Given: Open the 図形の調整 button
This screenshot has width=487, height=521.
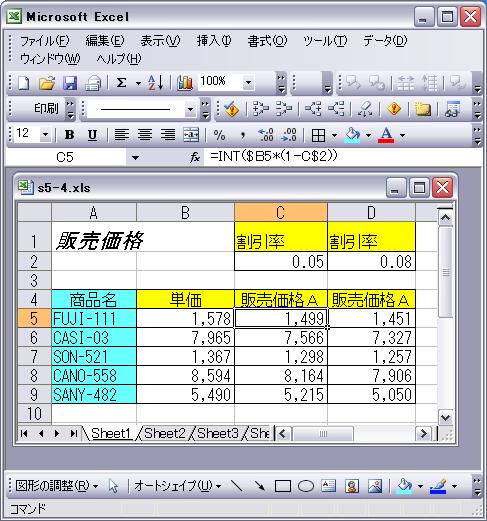Looking at the screenshot, I should pos(57,486).
